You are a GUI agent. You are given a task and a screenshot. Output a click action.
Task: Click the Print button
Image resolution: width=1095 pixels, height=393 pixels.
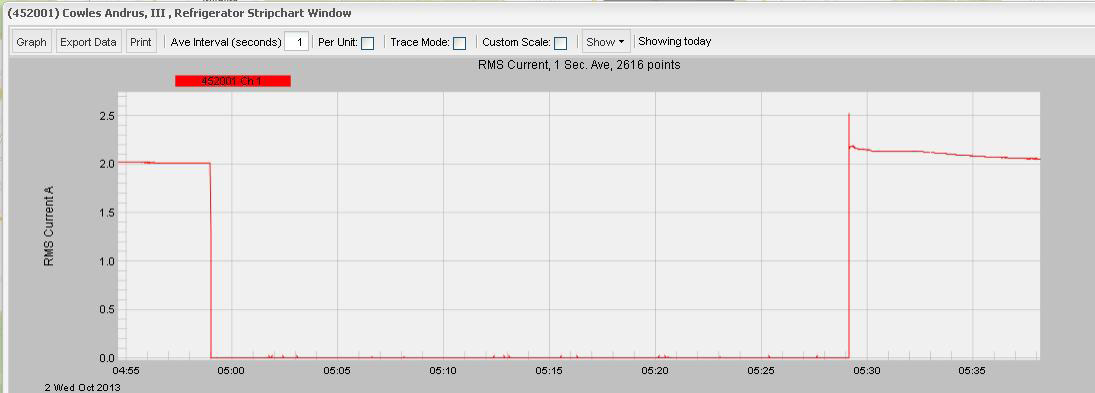[141, 42]
